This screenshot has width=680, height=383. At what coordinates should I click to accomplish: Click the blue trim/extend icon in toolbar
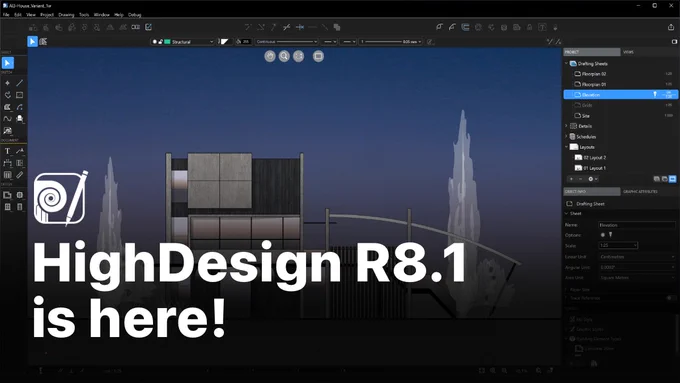click(300, 27)
